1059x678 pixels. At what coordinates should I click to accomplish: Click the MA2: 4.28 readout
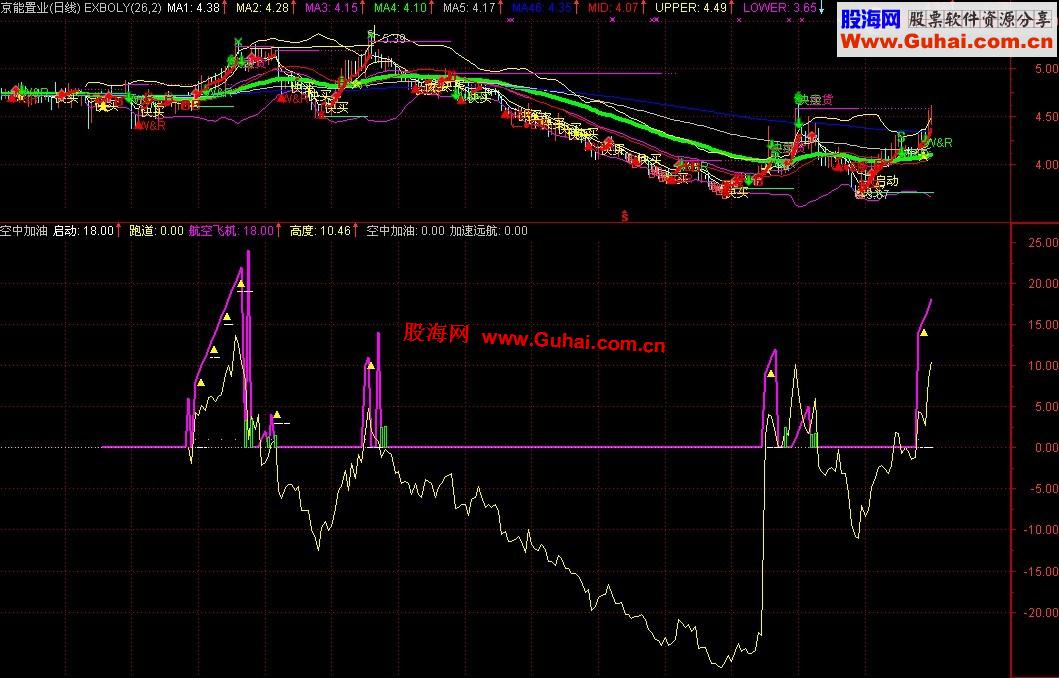(262, 8)
